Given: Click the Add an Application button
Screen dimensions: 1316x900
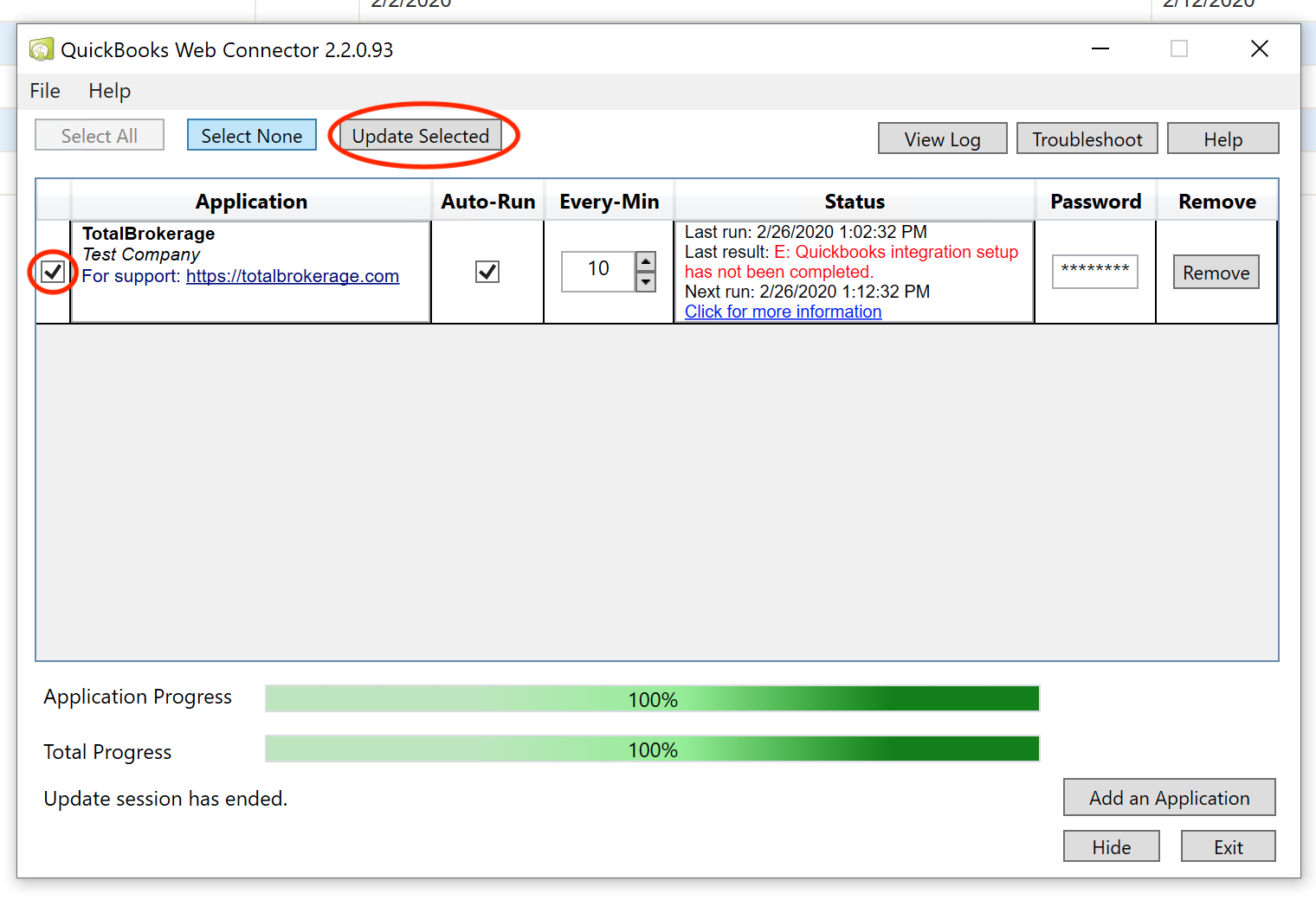Looking at the screenshot, I should (1169, 797).
